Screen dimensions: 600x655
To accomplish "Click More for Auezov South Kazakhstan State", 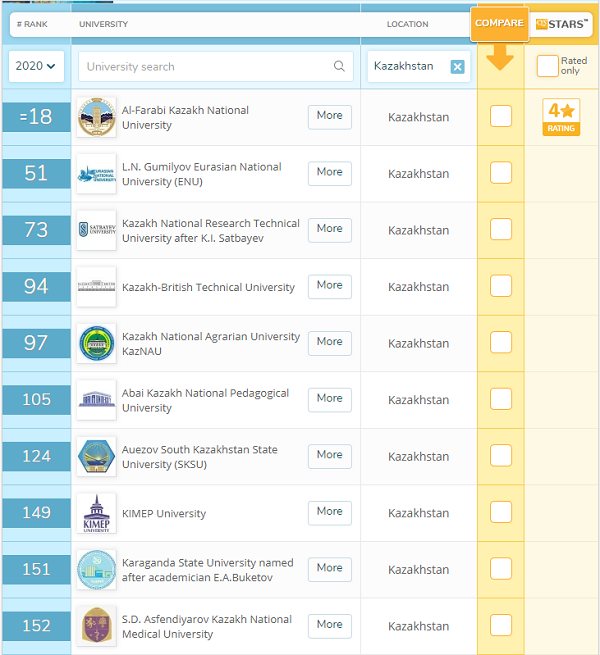I will 330,456.
